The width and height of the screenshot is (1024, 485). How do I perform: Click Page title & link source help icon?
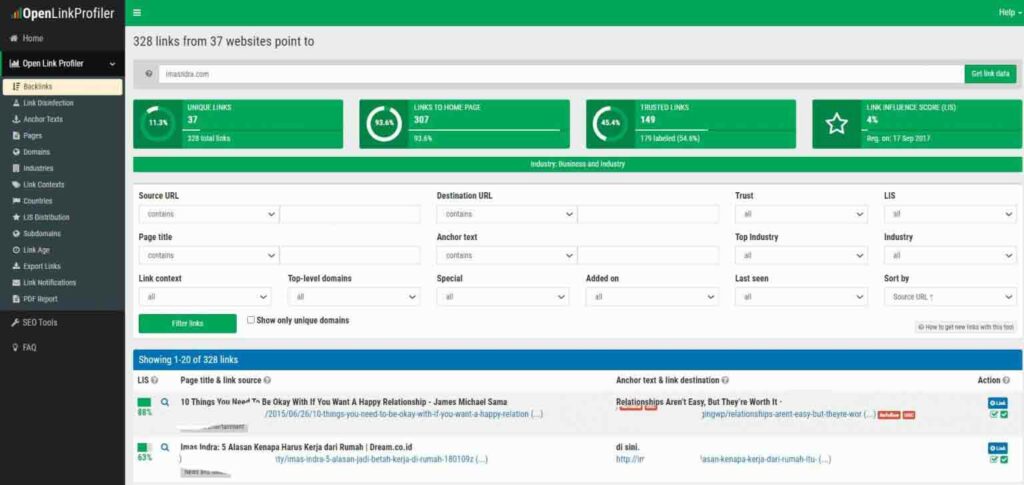267,380
